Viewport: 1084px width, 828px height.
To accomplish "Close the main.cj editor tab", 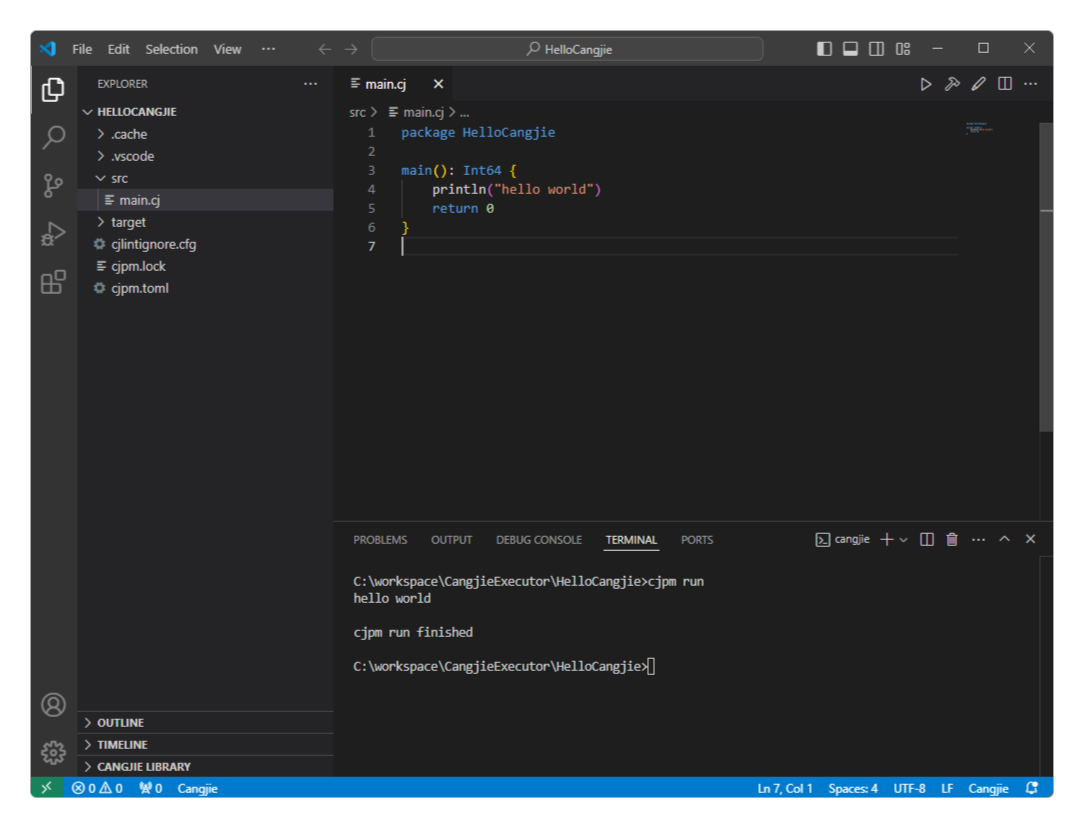I will pos(438,84).
